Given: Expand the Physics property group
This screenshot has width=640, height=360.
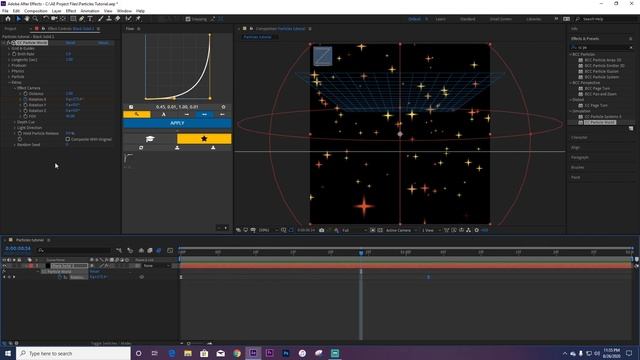Looking at the screenshot, I should tap(9, 71).
